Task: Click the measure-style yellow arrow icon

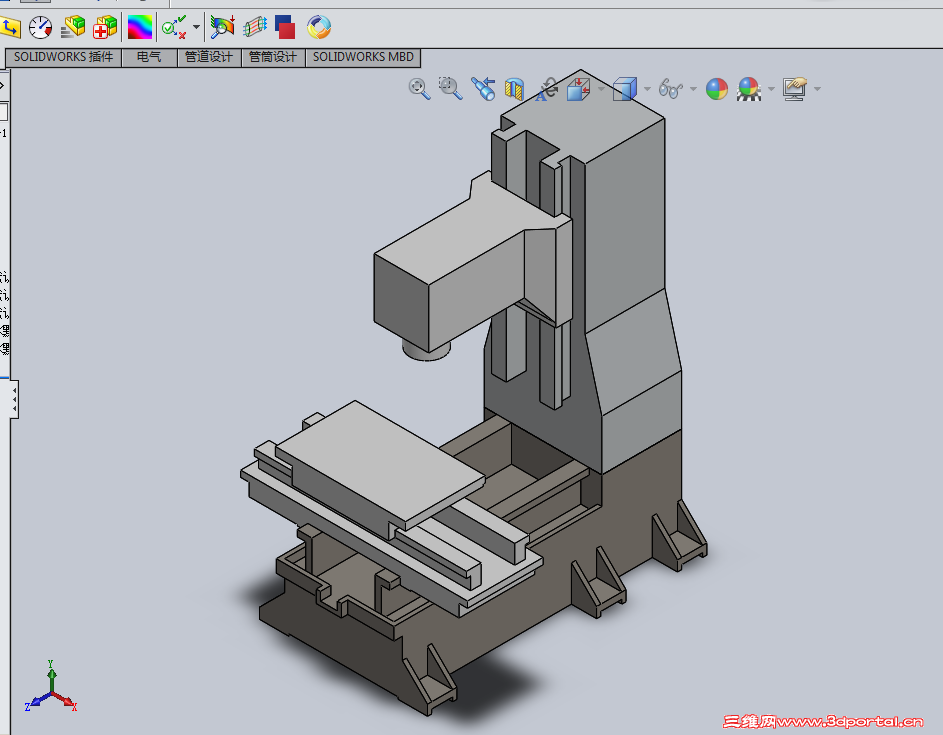Action: (x=10, y=27)
